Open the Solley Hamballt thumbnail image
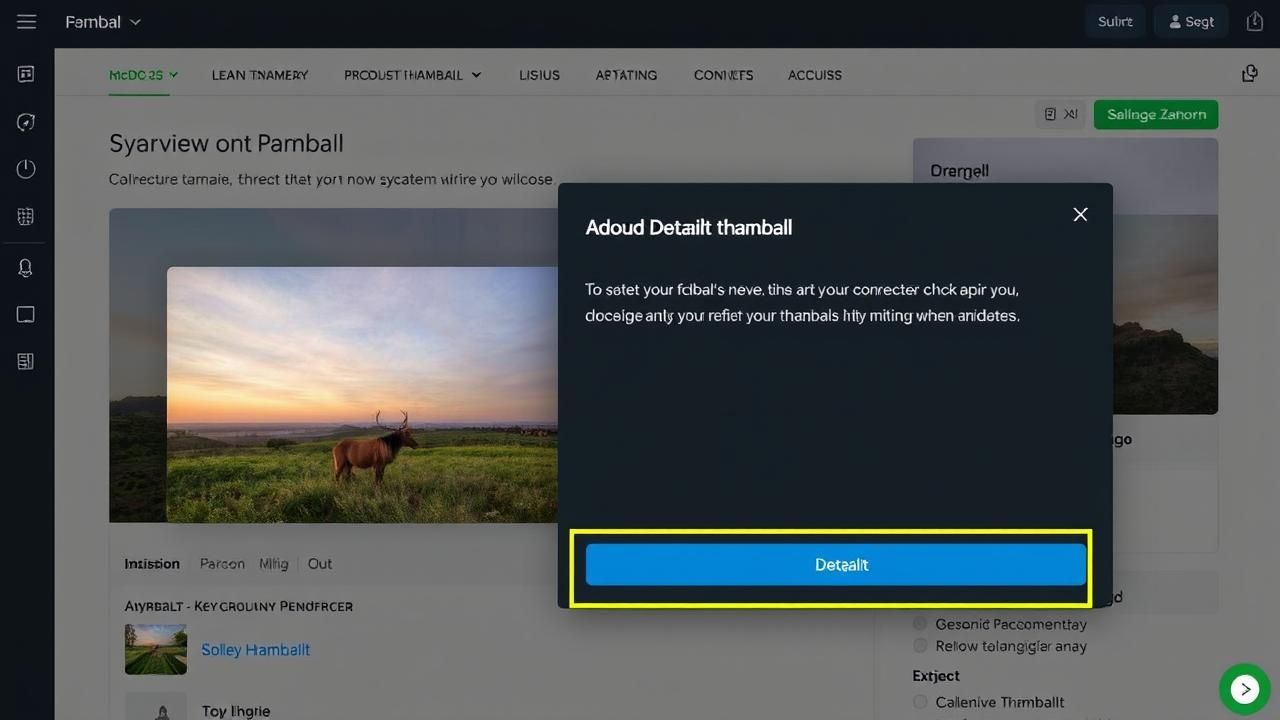 click(156, 650)
